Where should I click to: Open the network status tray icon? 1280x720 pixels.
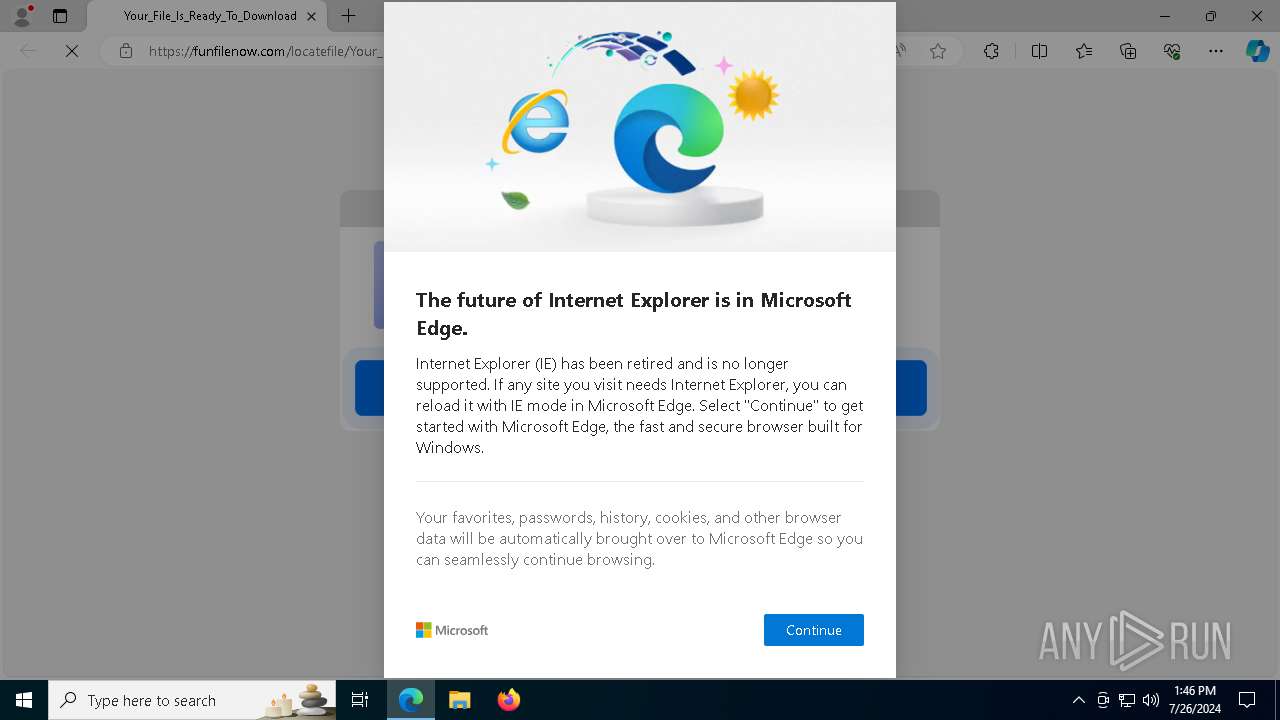pyautogui.click(x=1127, y=700)
